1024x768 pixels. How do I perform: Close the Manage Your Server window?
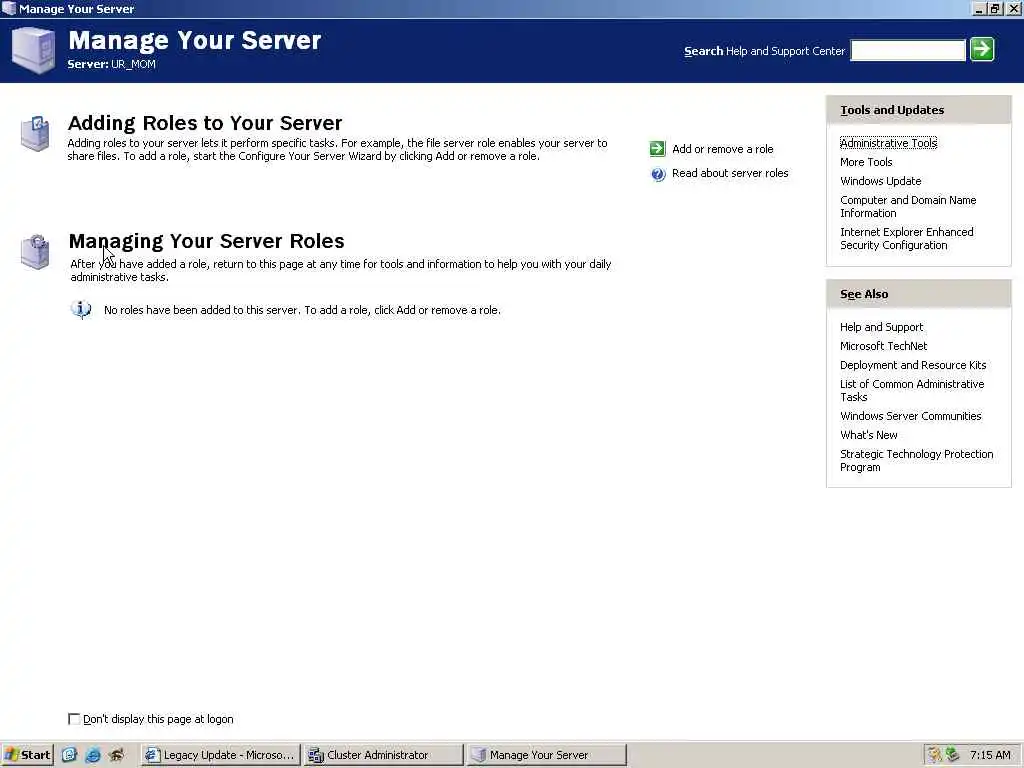click(1013, 8)
